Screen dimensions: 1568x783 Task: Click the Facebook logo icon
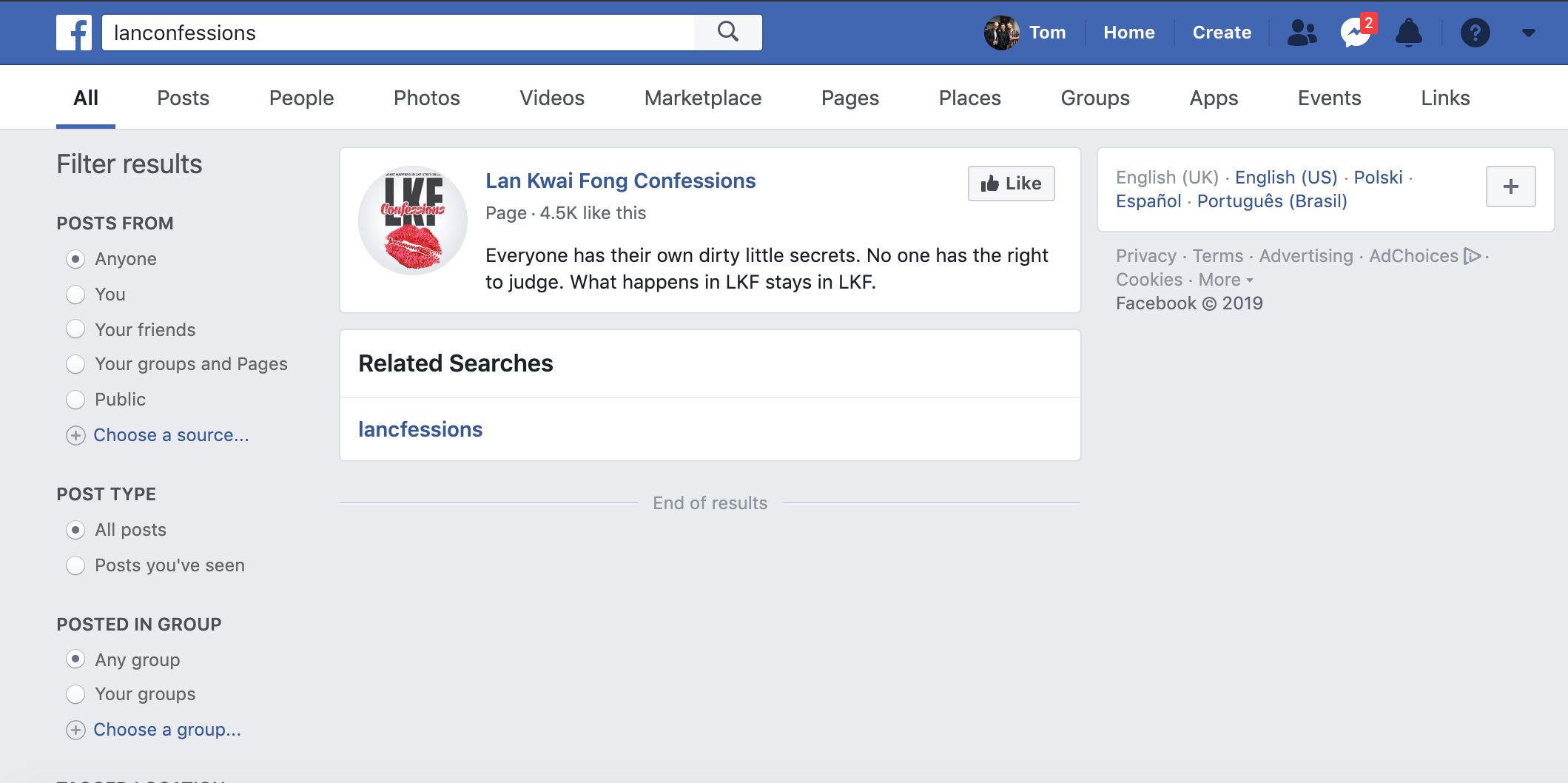pos(74,33)
